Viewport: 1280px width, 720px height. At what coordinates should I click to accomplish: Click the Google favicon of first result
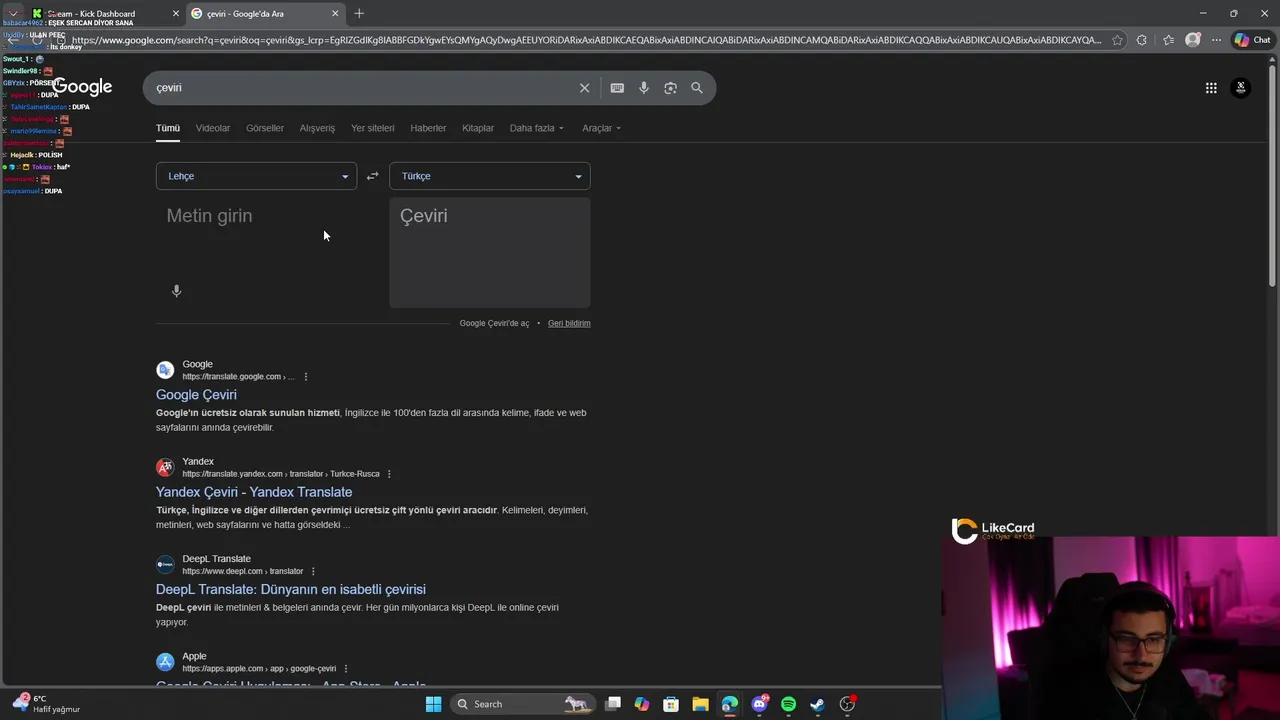tap(165, 370)
